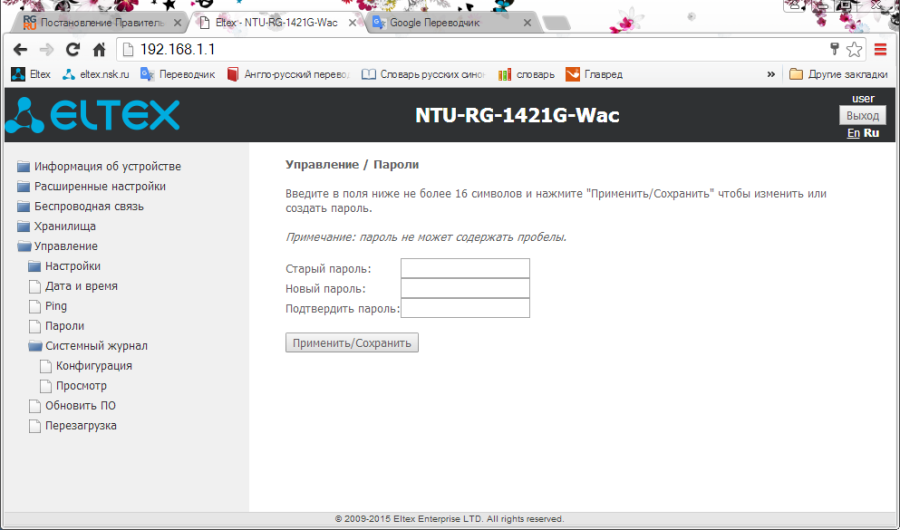Open Дата и время page
Screen dimensions: 900x530
pos(73,286)
